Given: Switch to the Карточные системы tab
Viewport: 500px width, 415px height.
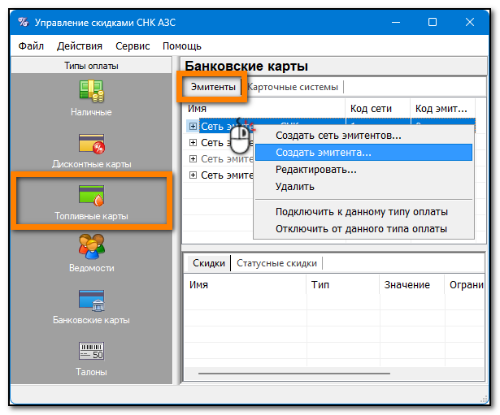Looking at the screenshot, I should coord(293,87).
